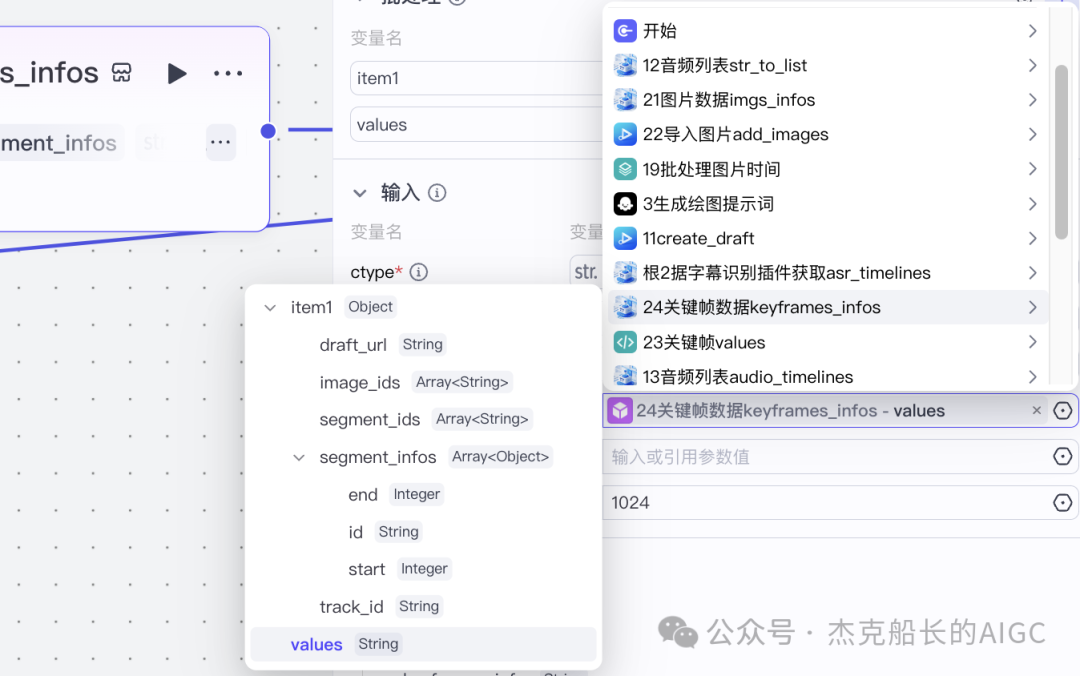1080x676 pixels.
Task: Select 21图片数据imgs_infos entry
Action: coord(827,100)
